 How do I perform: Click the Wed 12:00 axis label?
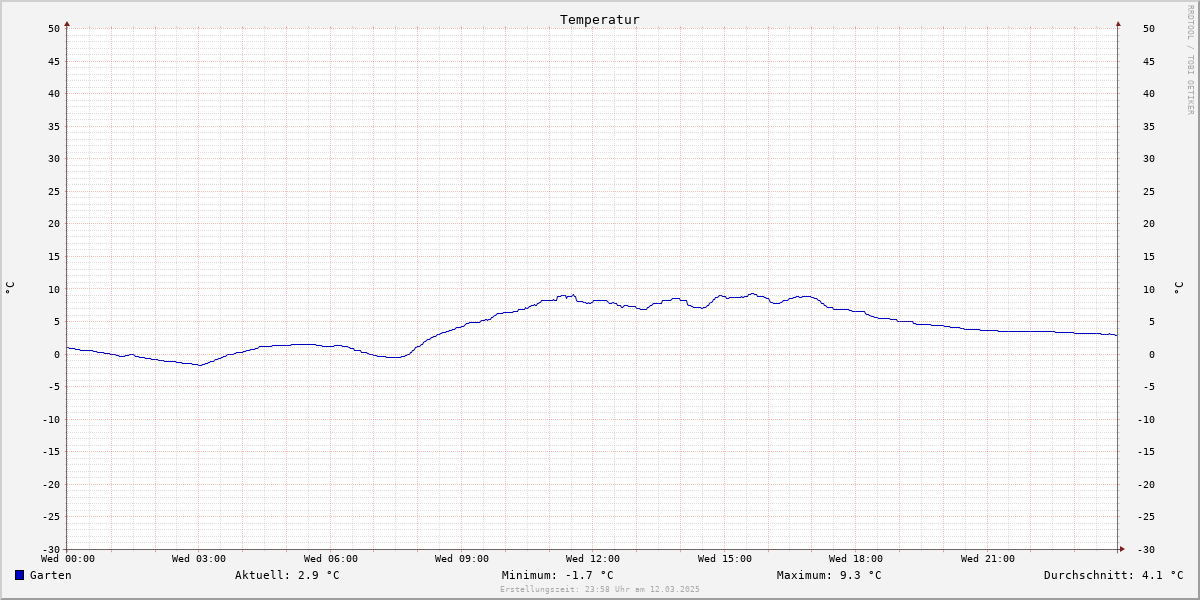pyautogui.click(x=593, y=559)
